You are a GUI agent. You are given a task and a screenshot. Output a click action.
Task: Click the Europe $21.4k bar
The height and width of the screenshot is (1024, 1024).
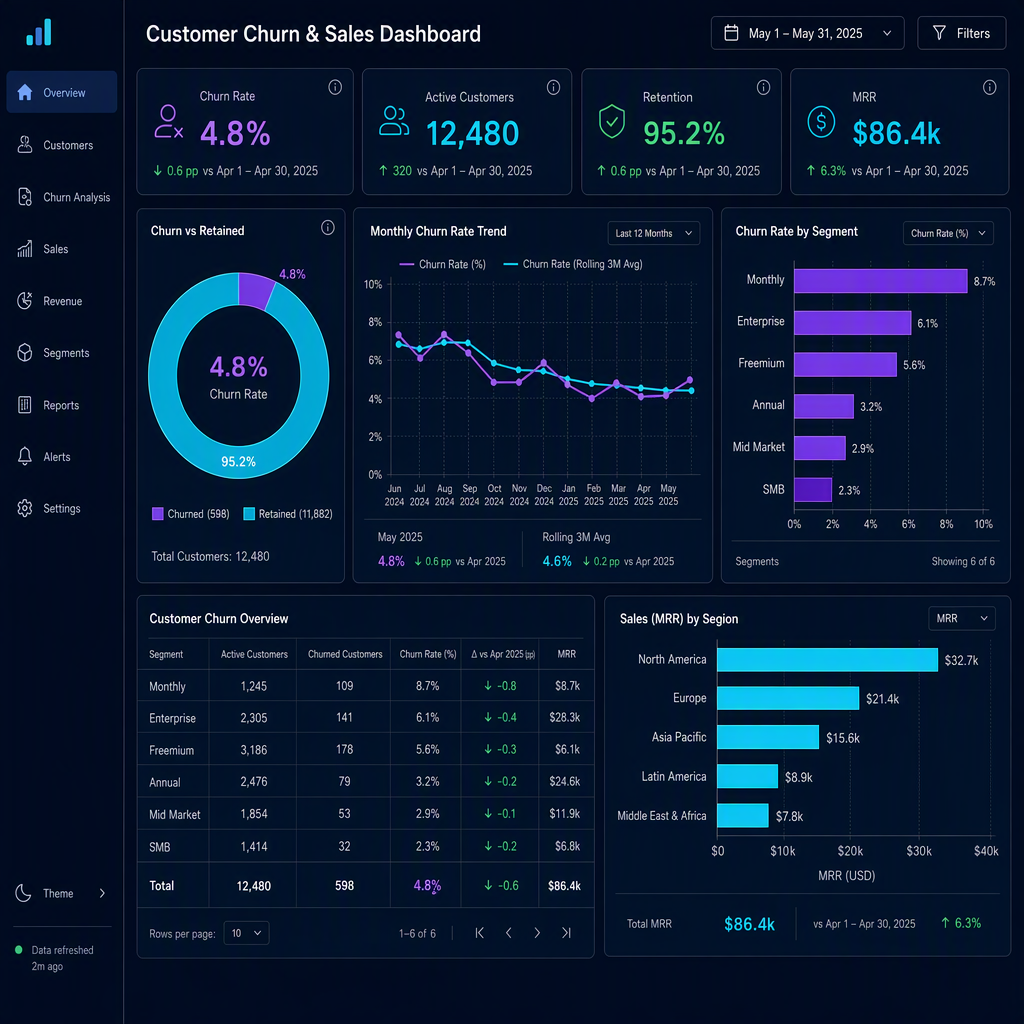788,698
